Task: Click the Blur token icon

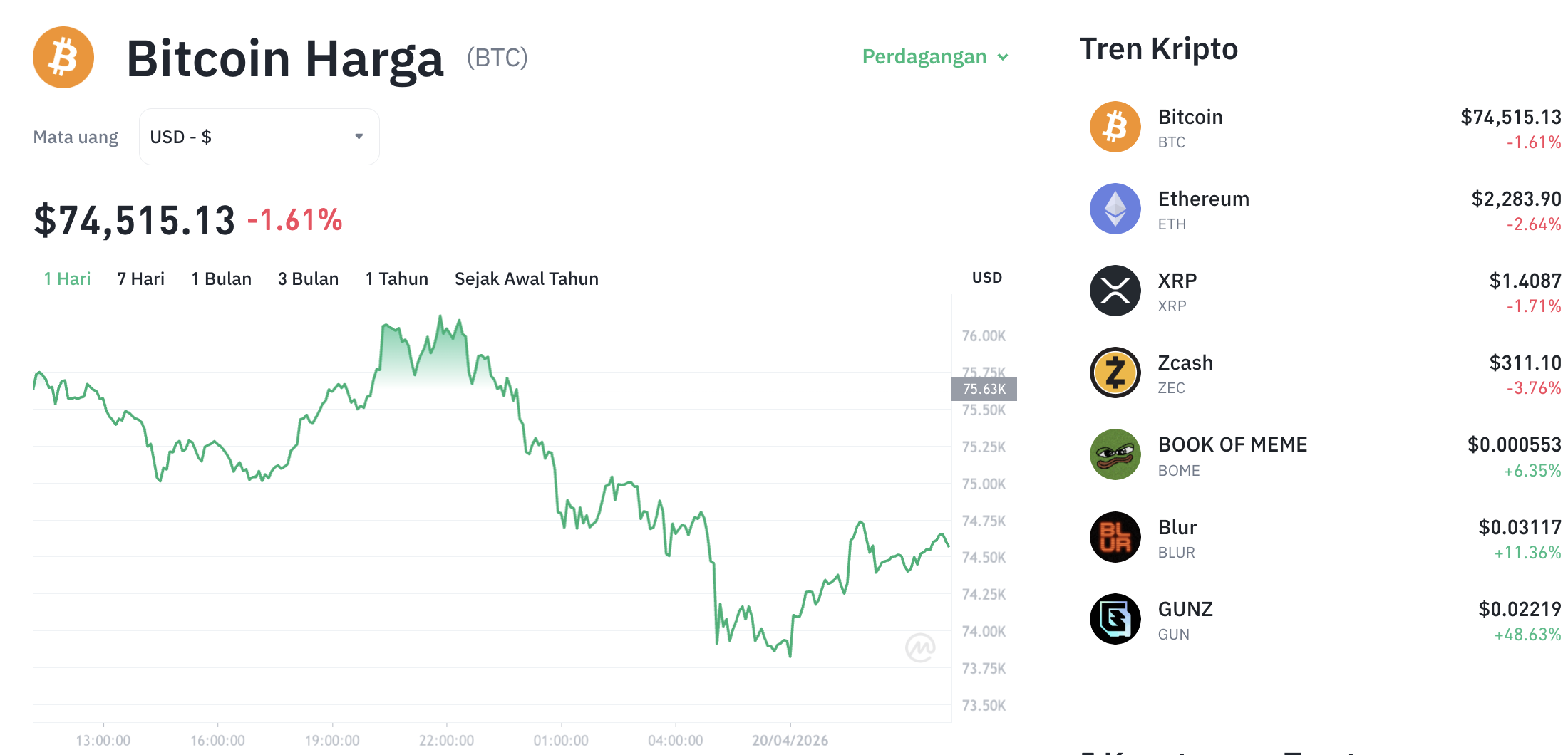Action: [1115, 537]
